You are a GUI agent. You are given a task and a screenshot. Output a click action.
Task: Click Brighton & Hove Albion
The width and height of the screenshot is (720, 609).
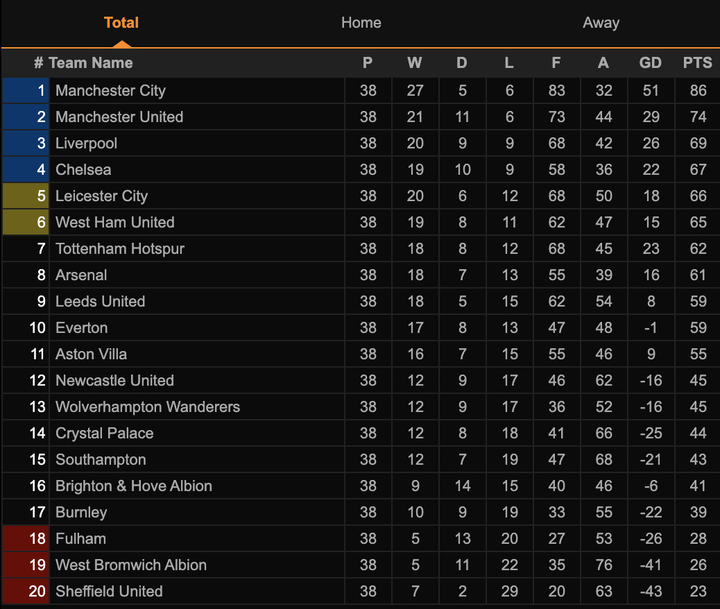click(133, 486)
